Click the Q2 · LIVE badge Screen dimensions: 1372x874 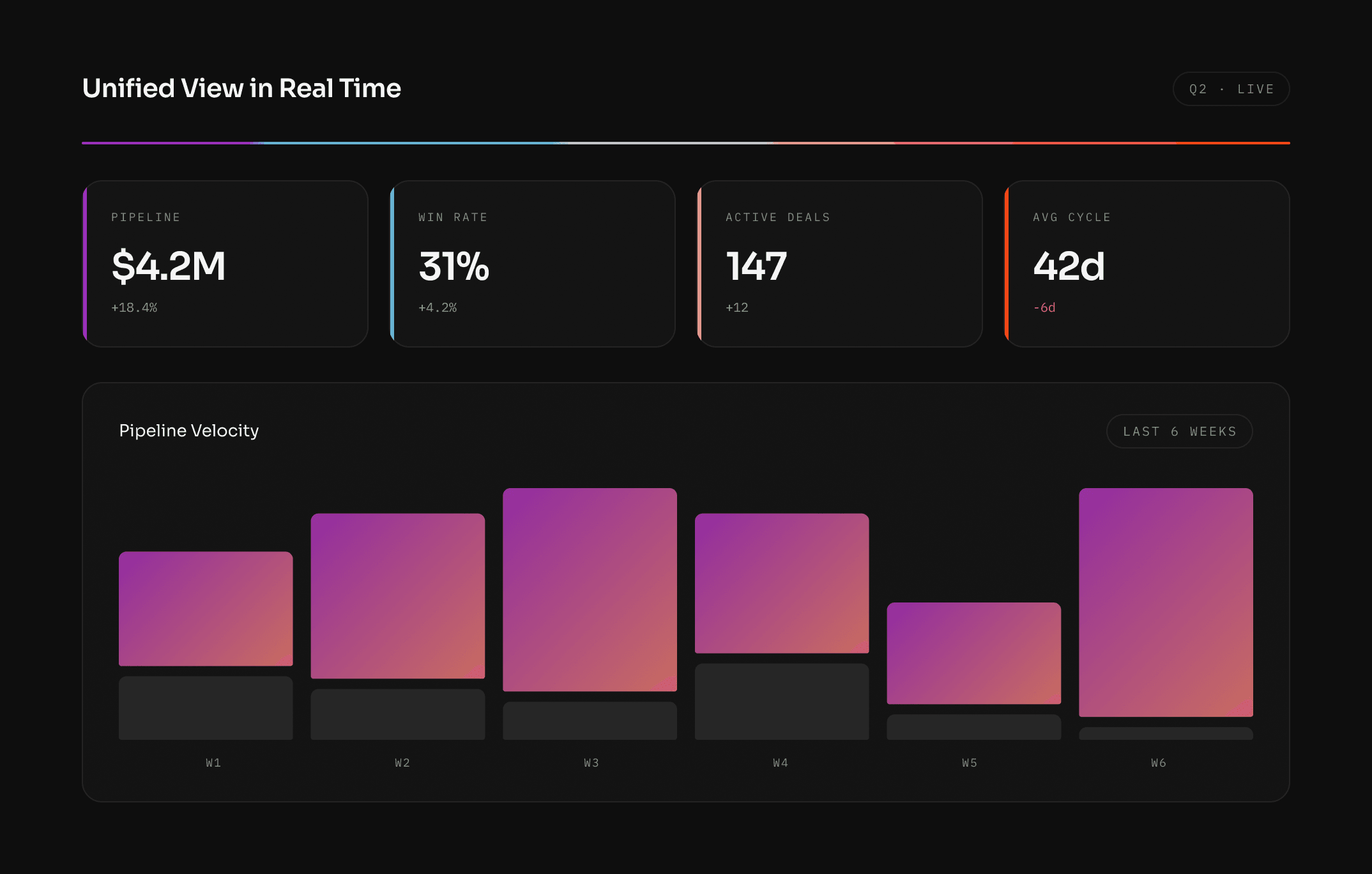coord(1231,89)
